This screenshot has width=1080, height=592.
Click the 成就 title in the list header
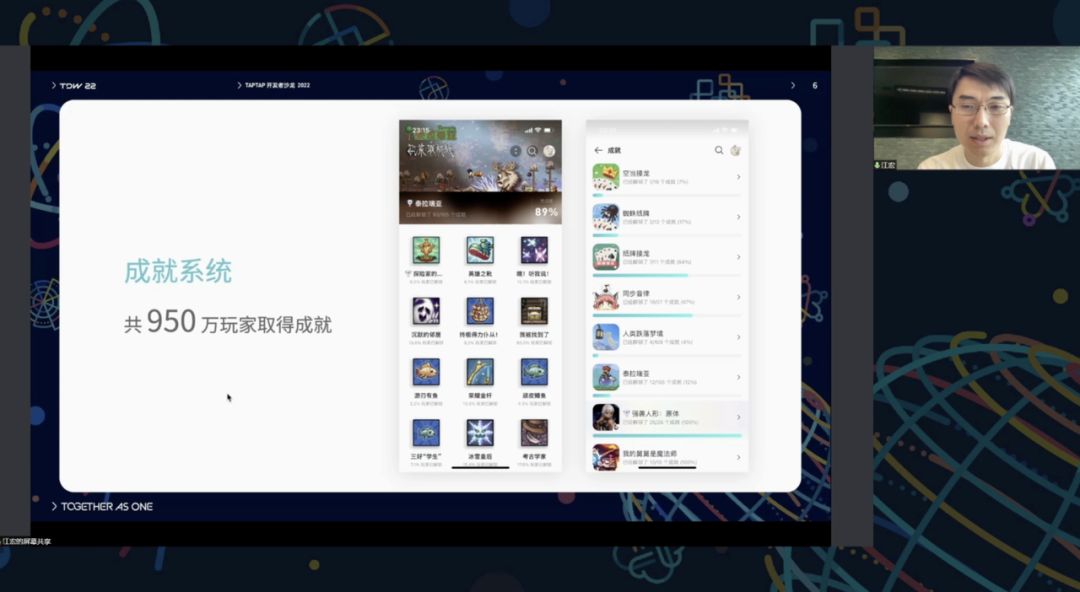[x=614, y=150]
